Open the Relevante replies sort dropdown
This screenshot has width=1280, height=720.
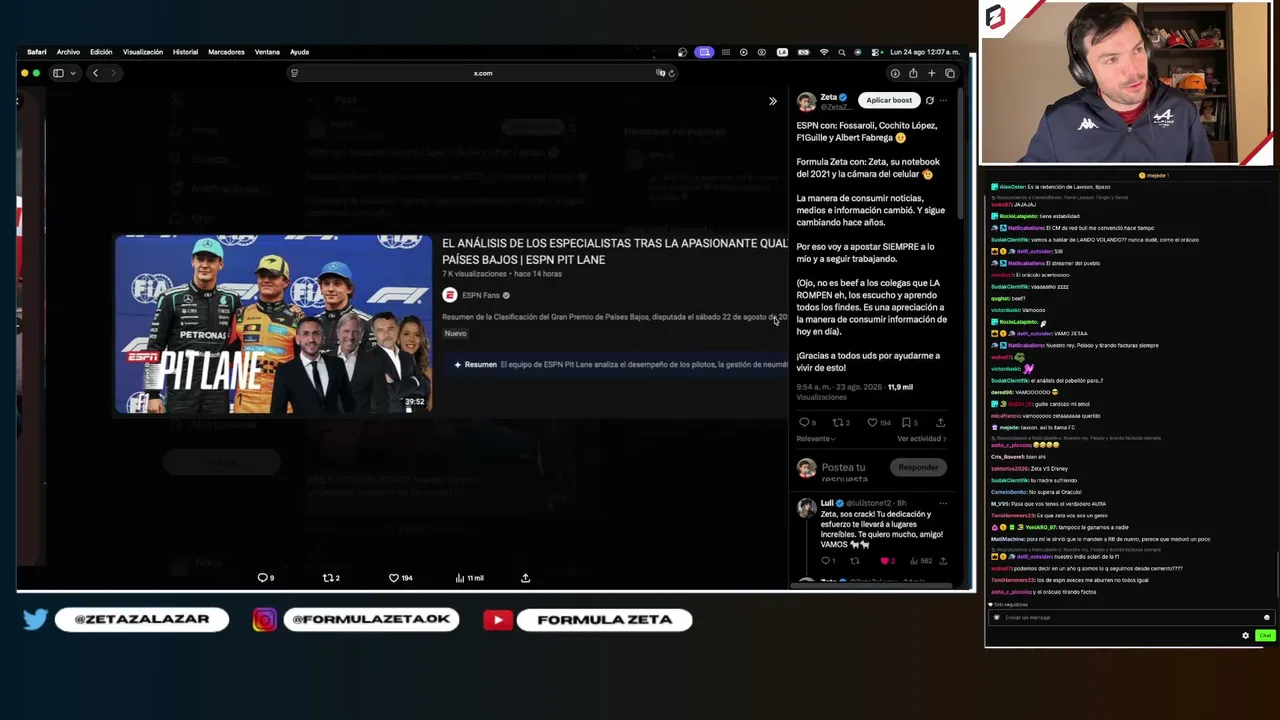click(816, 439)
